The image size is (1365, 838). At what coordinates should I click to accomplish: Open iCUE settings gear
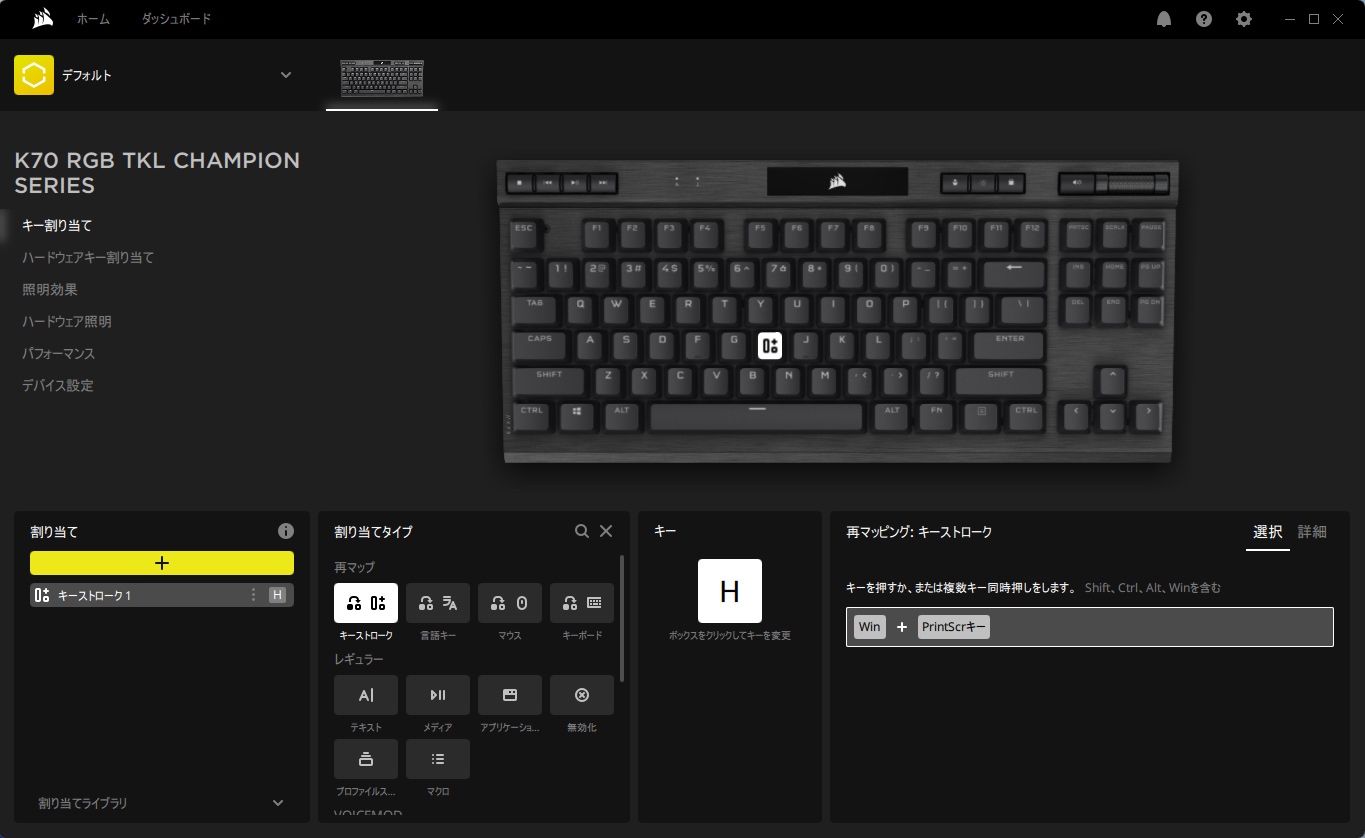pyautogui.click(x=1244, y=19)
